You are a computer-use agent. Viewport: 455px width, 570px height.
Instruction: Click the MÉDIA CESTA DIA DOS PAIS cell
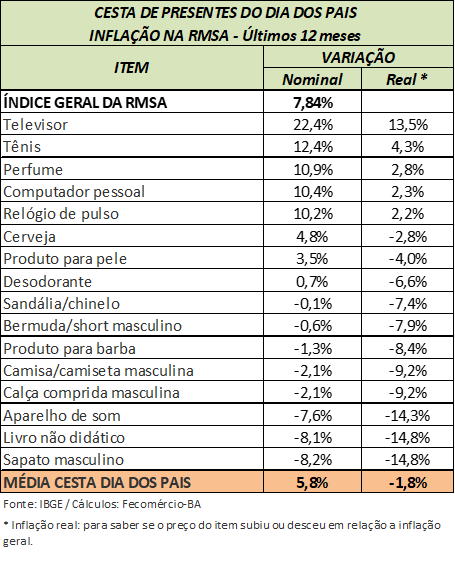click(132, 482)
